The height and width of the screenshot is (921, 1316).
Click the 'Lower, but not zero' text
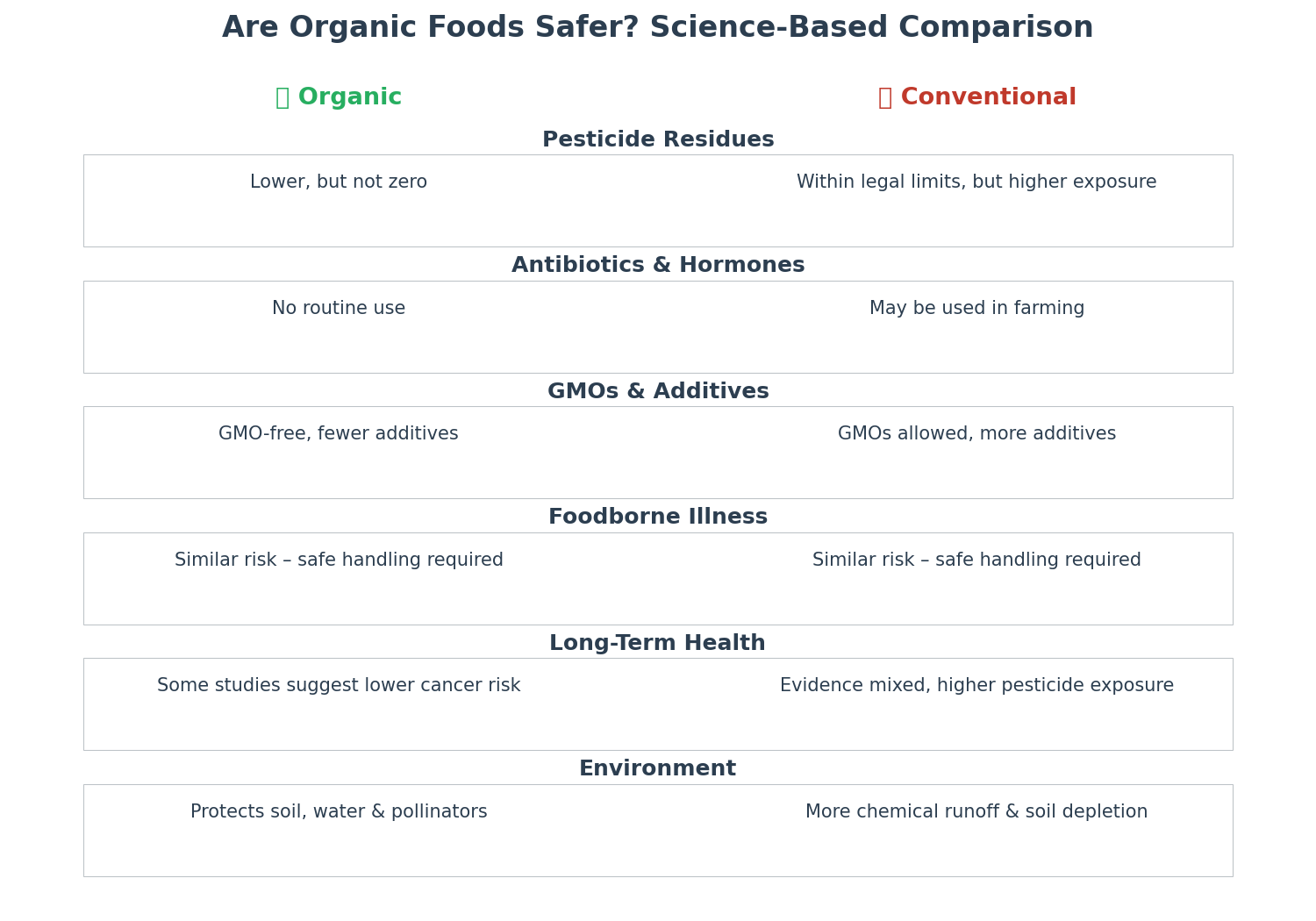(339, 182)
